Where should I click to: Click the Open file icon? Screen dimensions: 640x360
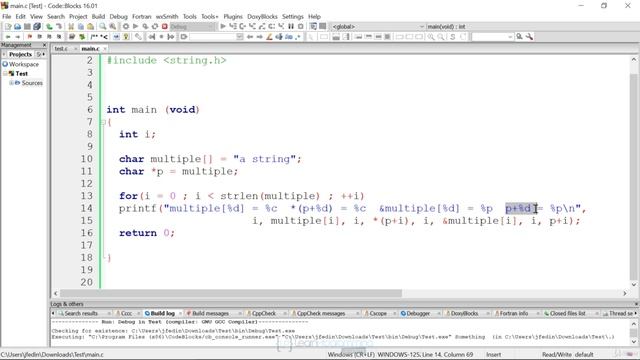[x=18, y=27]
